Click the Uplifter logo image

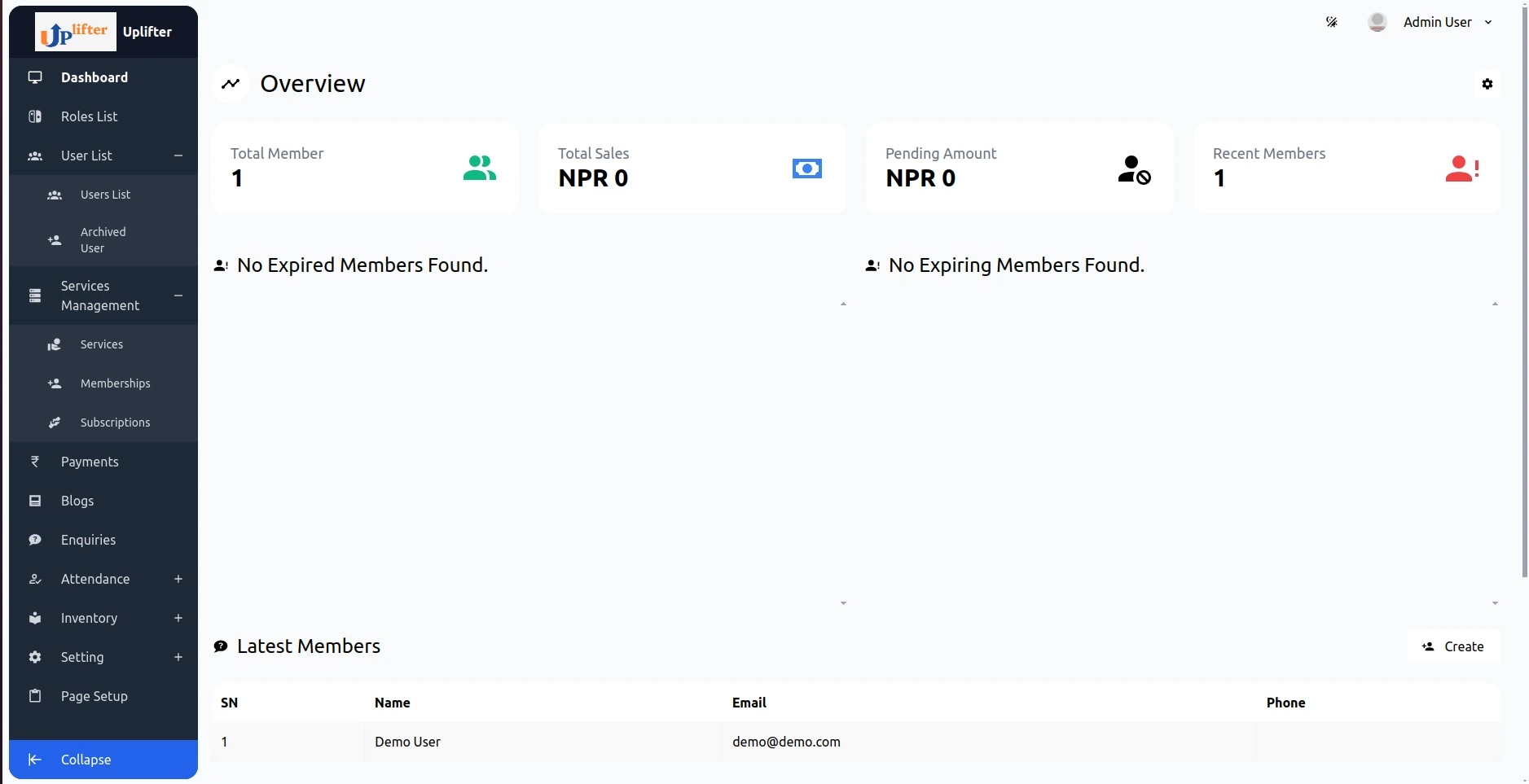point(76,33)
